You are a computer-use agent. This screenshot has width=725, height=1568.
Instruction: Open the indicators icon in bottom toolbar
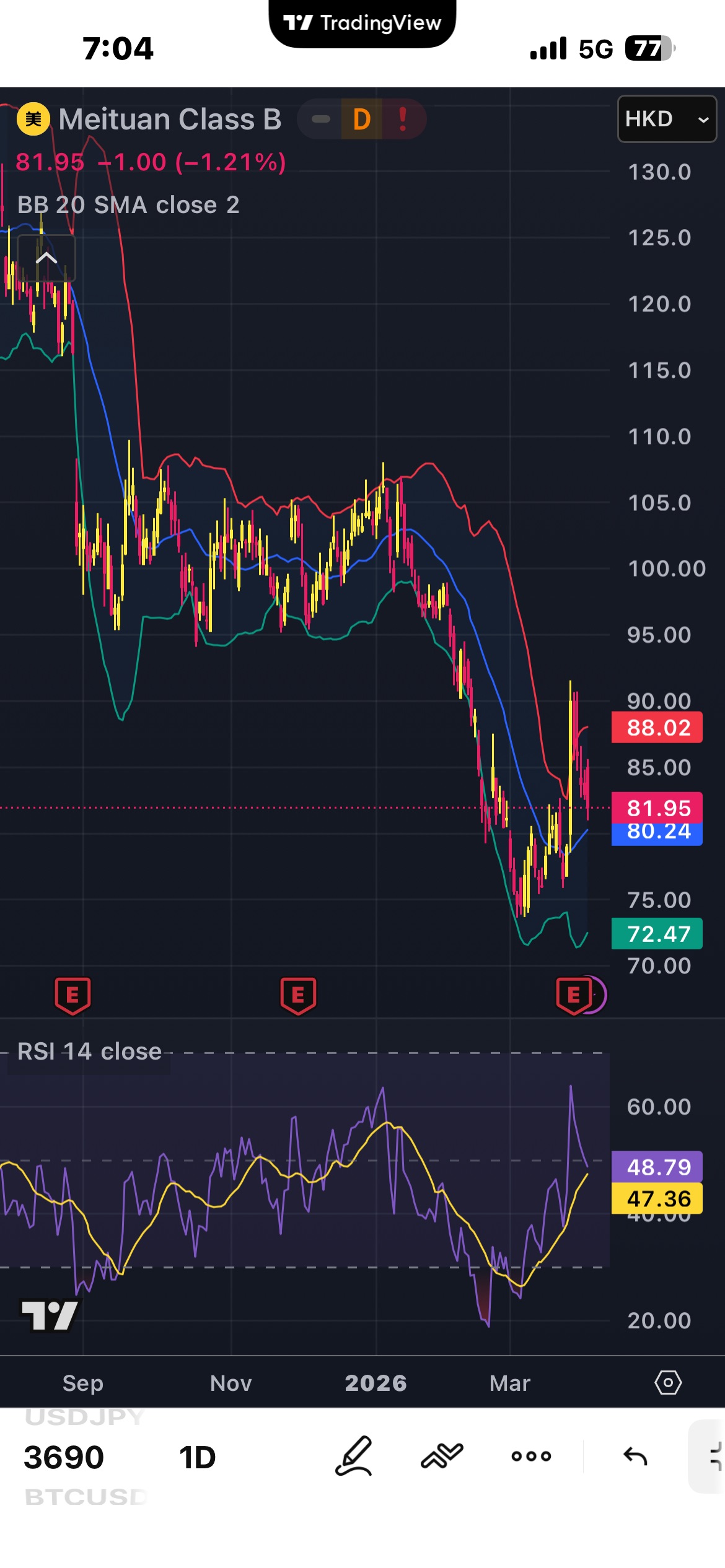[442, 1456]
